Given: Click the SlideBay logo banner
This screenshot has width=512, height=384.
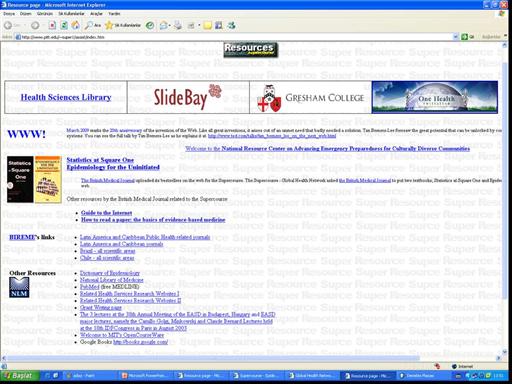Looking at the screenshot, I should point(188,97).
